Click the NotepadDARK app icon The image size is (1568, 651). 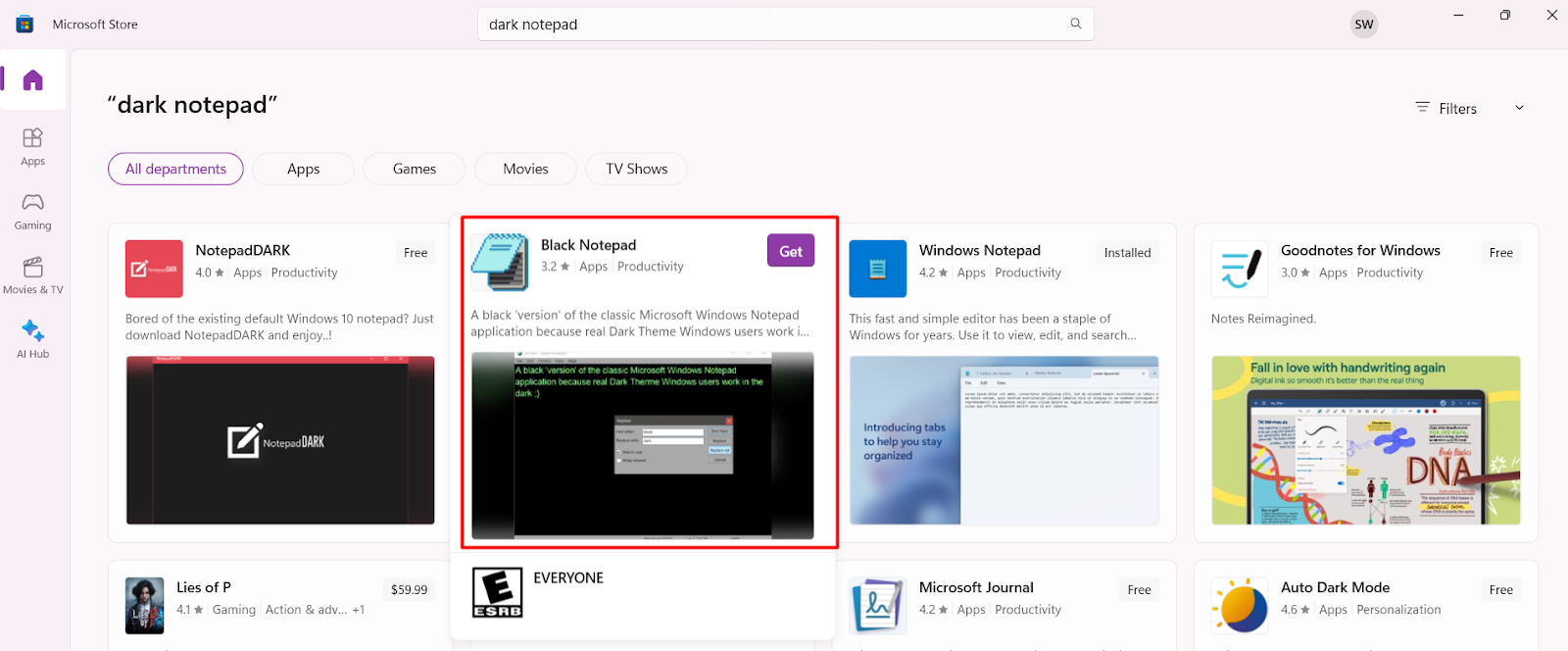pyautogui.click(x=154, y=269)
